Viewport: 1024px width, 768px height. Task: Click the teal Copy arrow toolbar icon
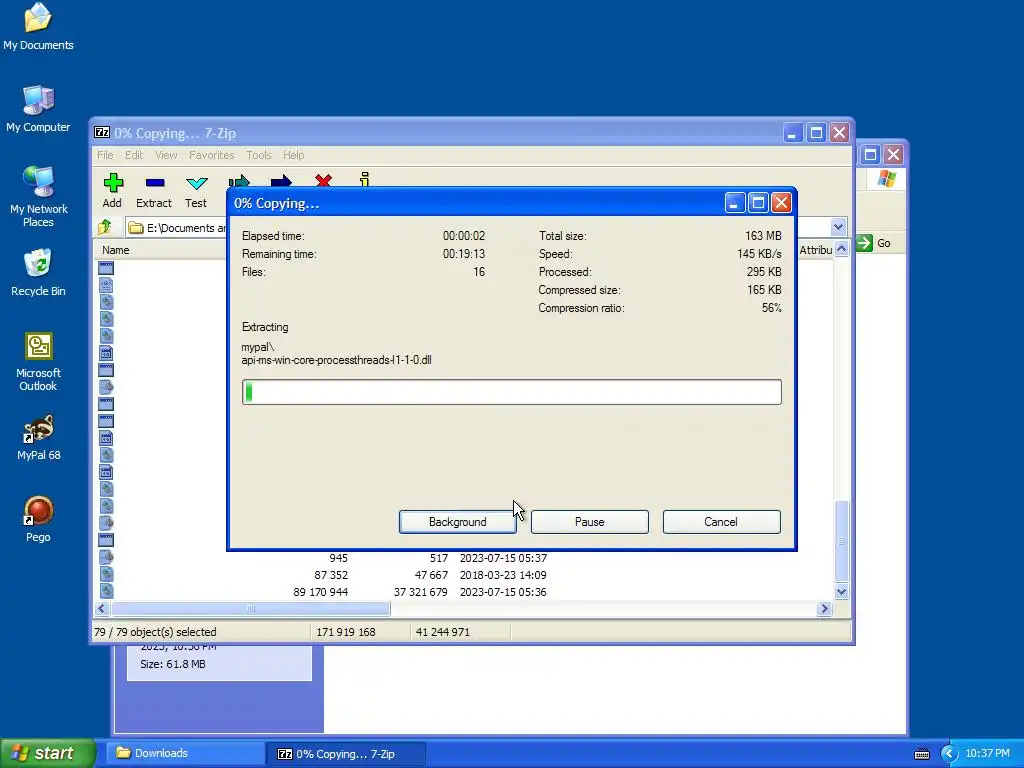pyautogui.click(x=239, y=180)
